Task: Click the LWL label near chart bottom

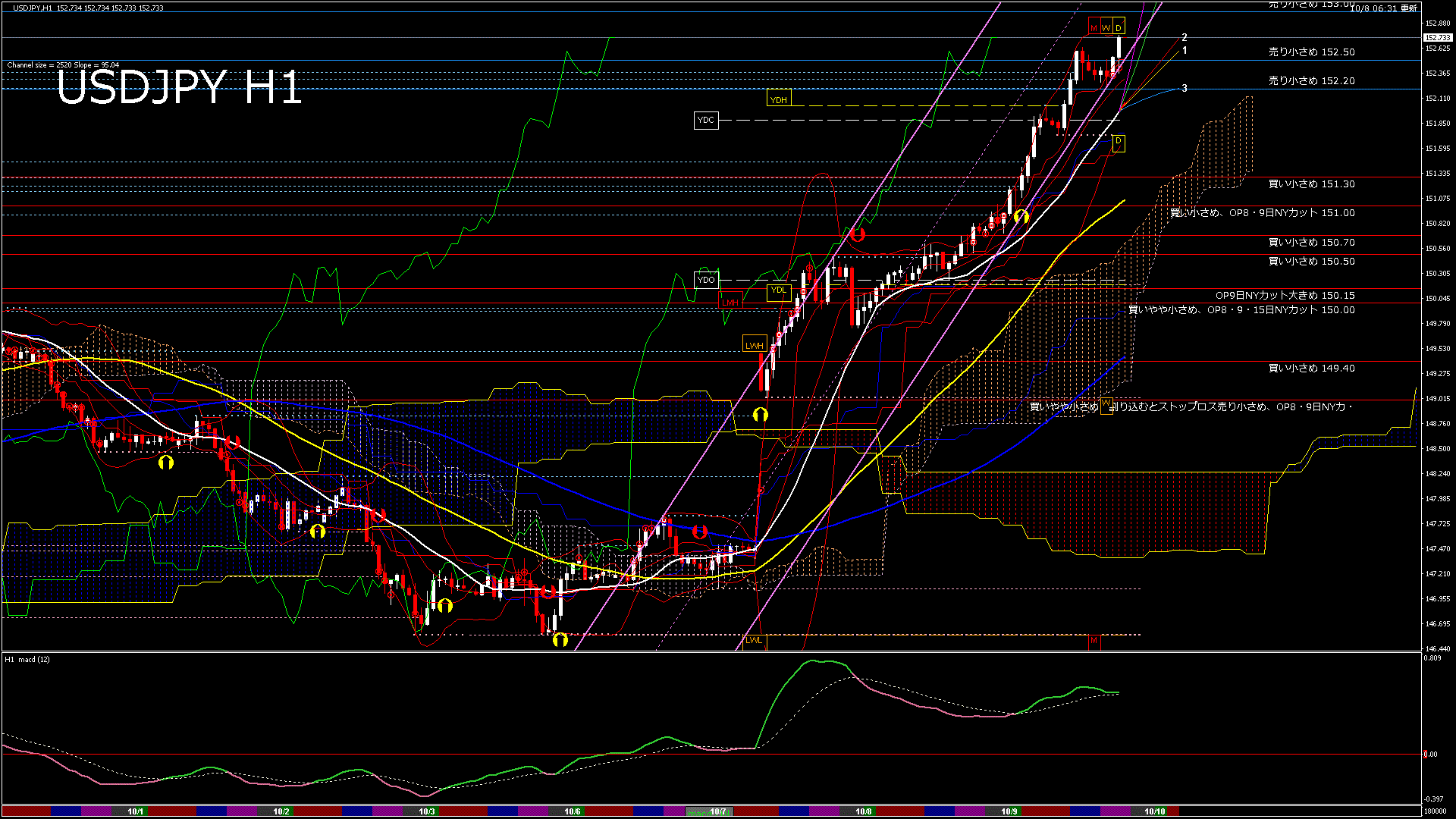Action: pos(754,640)
